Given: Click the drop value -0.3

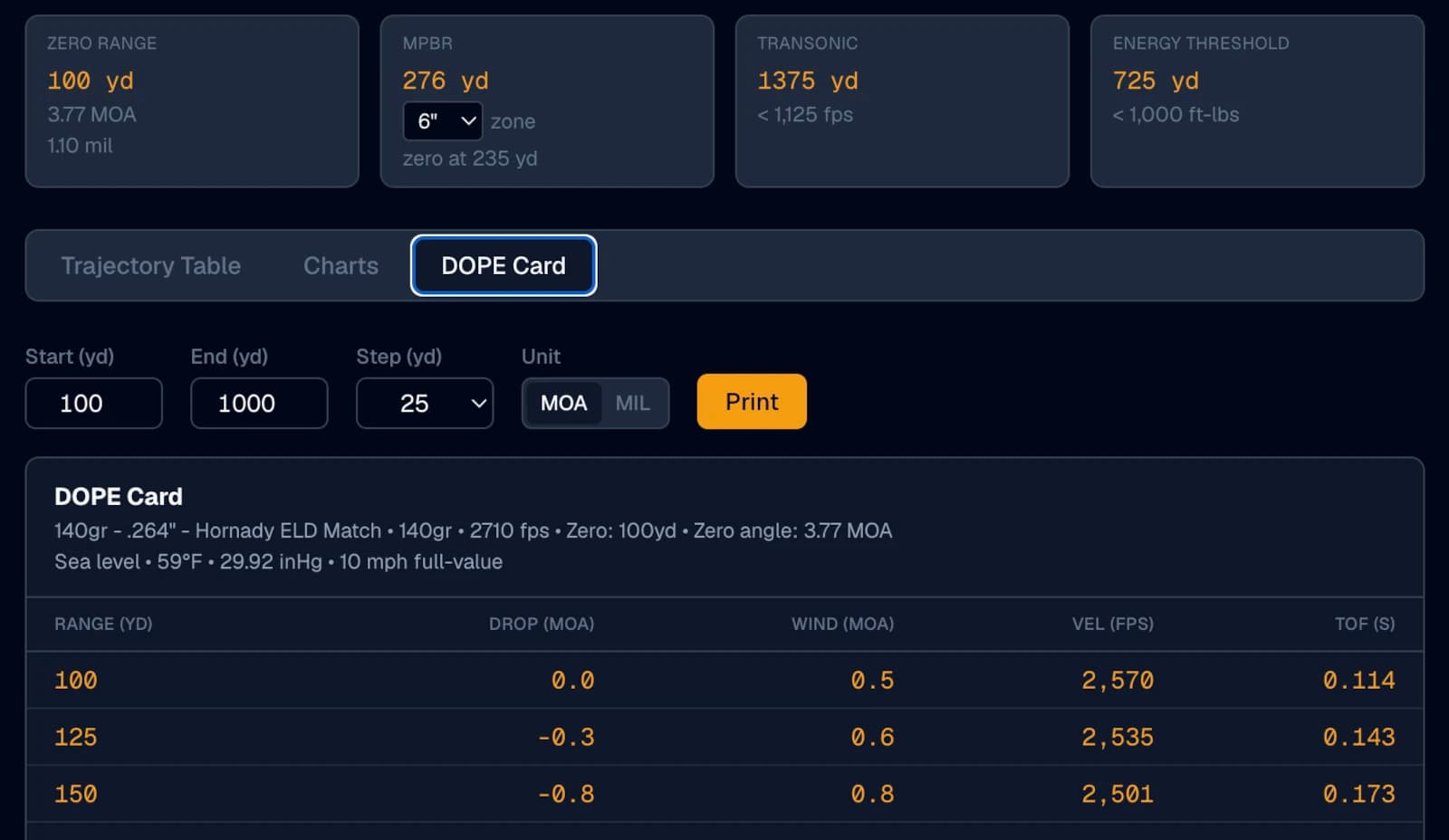Looking at the screenshot, I should [566, 738].
